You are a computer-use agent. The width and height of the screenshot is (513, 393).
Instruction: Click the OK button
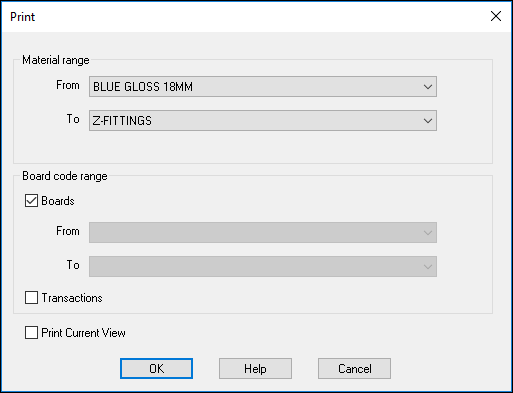point(156,369)
